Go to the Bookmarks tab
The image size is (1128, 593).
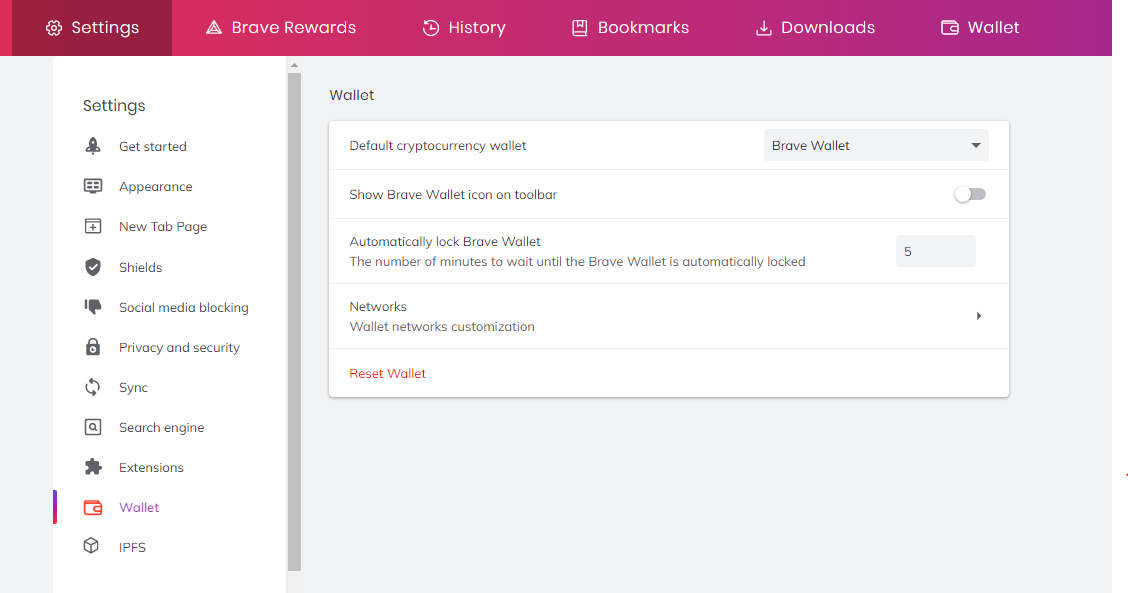(643, 27)
